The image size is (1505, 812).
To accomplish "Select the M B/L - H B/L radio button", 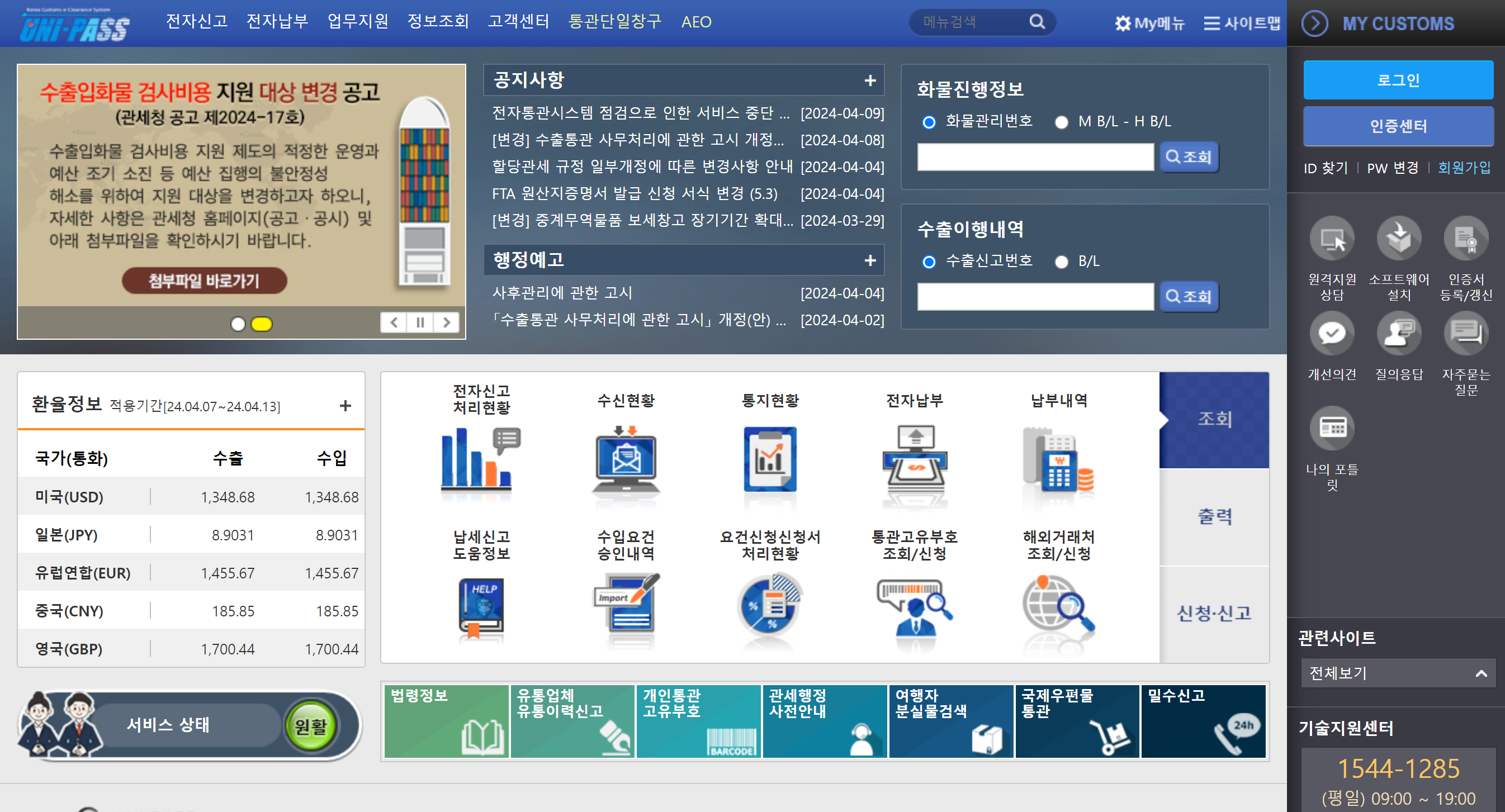I will tap(1061, 122).
